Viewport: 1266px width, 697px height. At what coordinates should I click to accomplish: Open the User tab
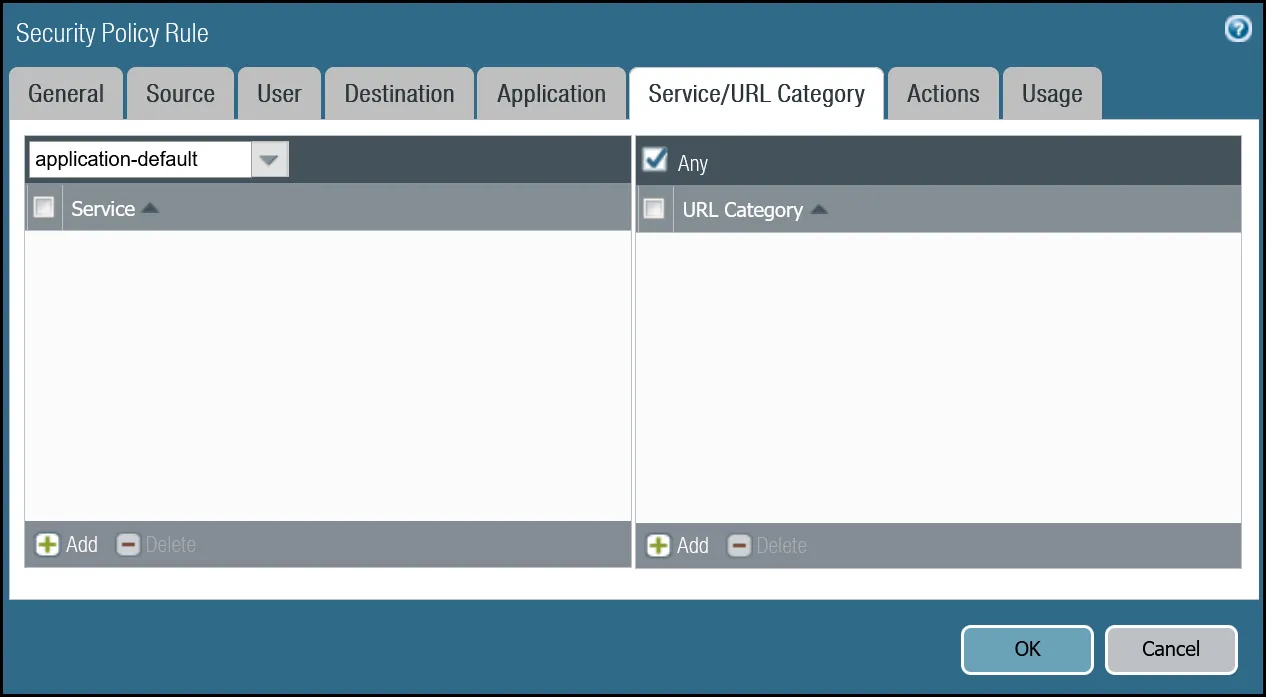pos(279,92)
